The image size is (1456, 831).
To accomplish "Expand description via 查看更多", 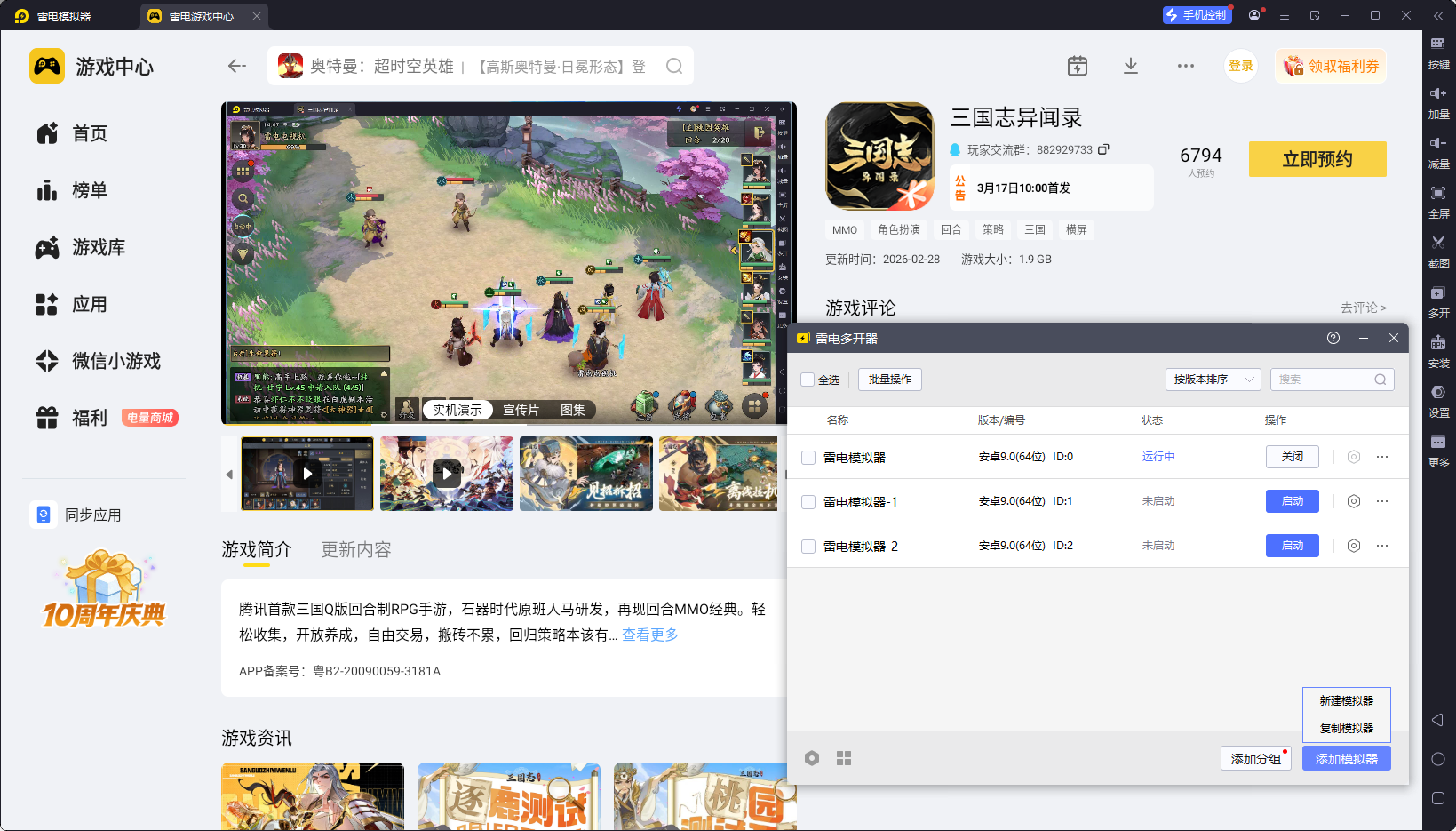I will [650, 635].
